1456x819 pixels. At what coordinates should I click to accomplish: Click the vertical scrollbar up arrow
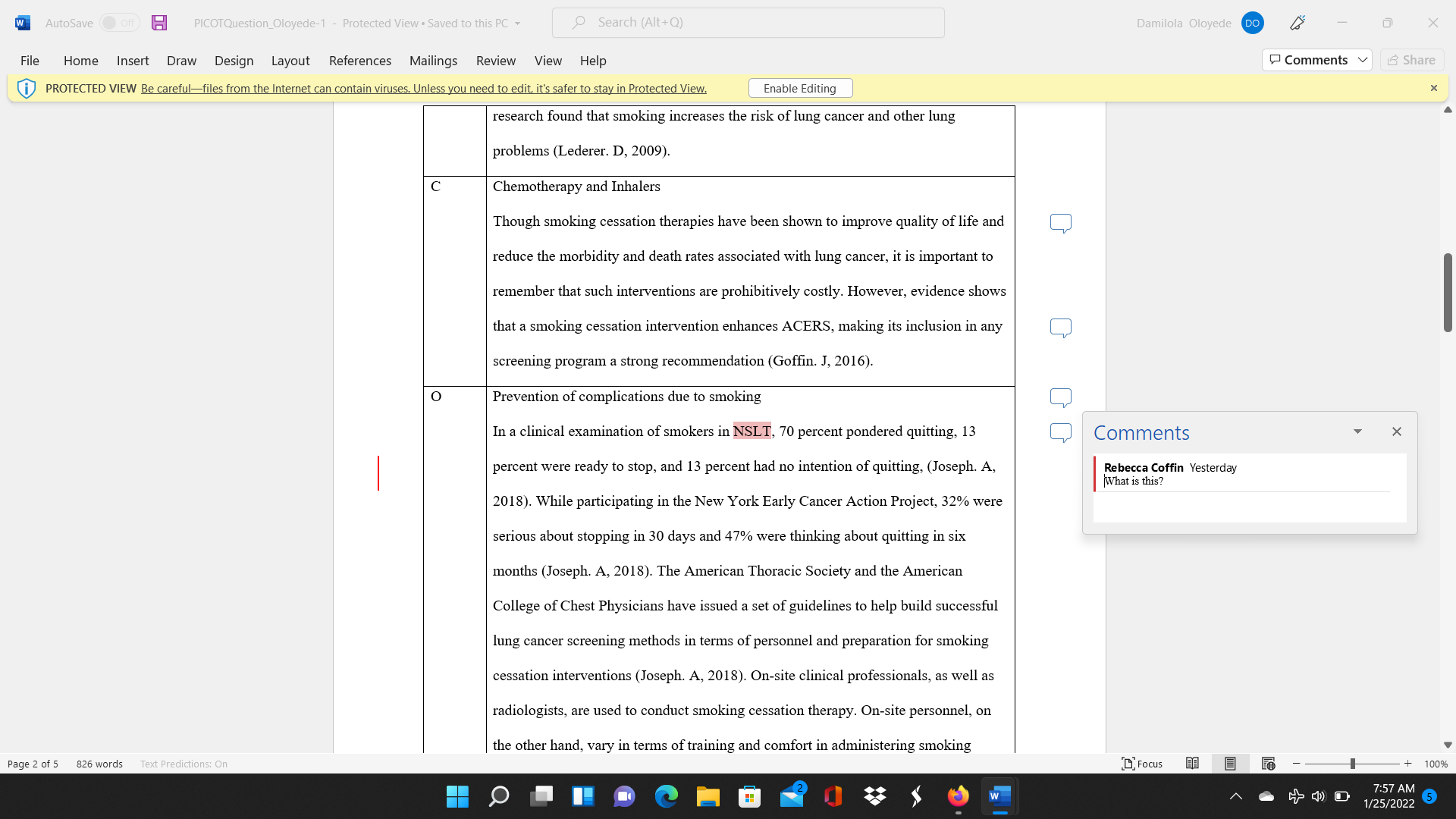point(1448,110)
